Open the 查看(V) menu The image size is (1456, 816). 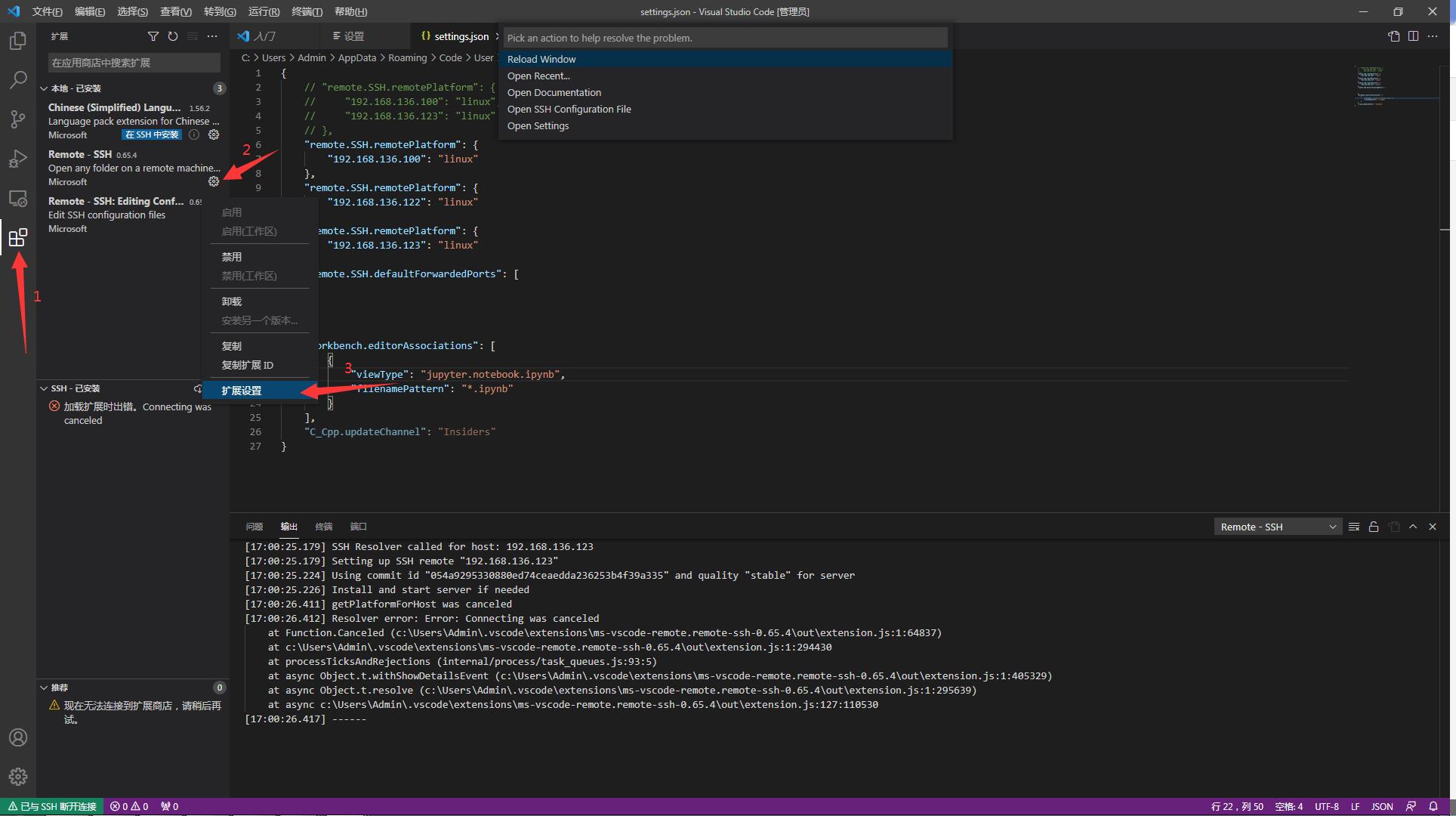click(175, 11)
